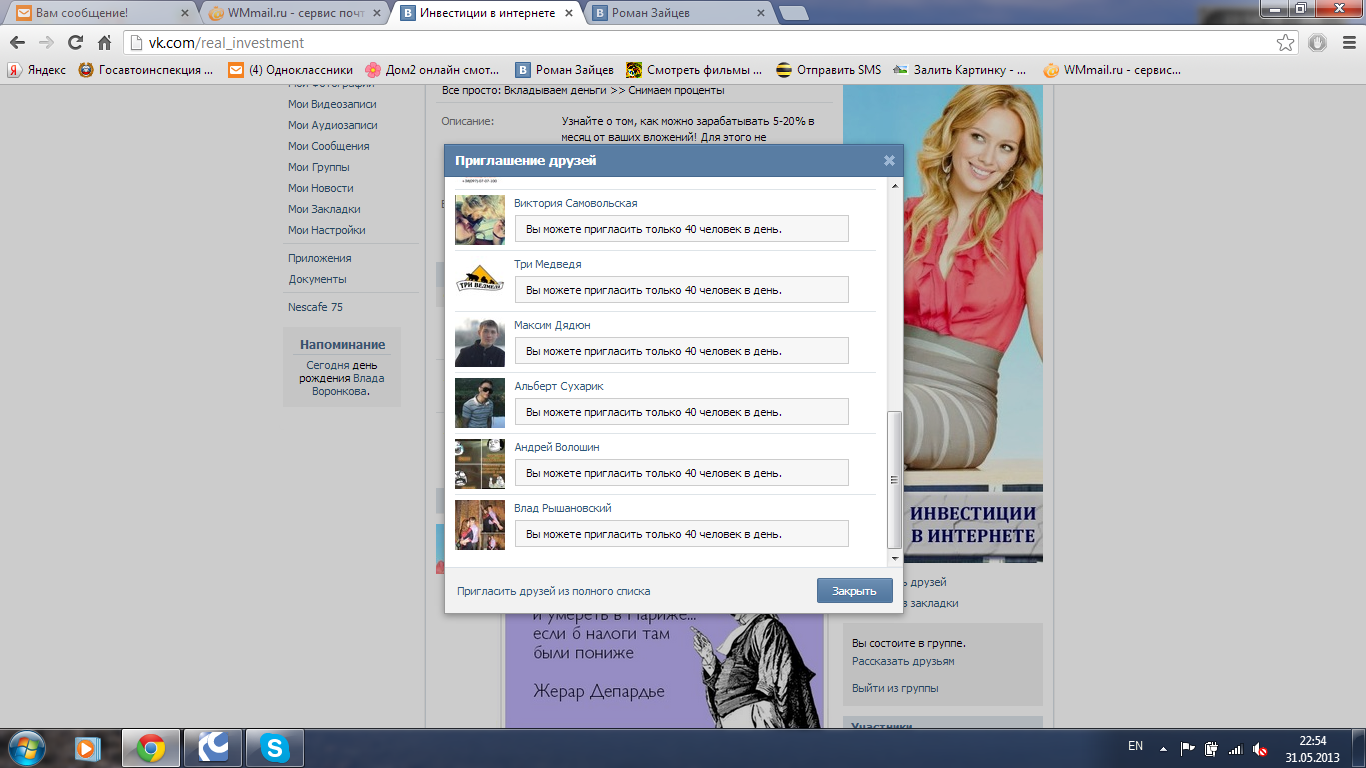Open Отправить SMS bookmark

[x=829, y=70]
